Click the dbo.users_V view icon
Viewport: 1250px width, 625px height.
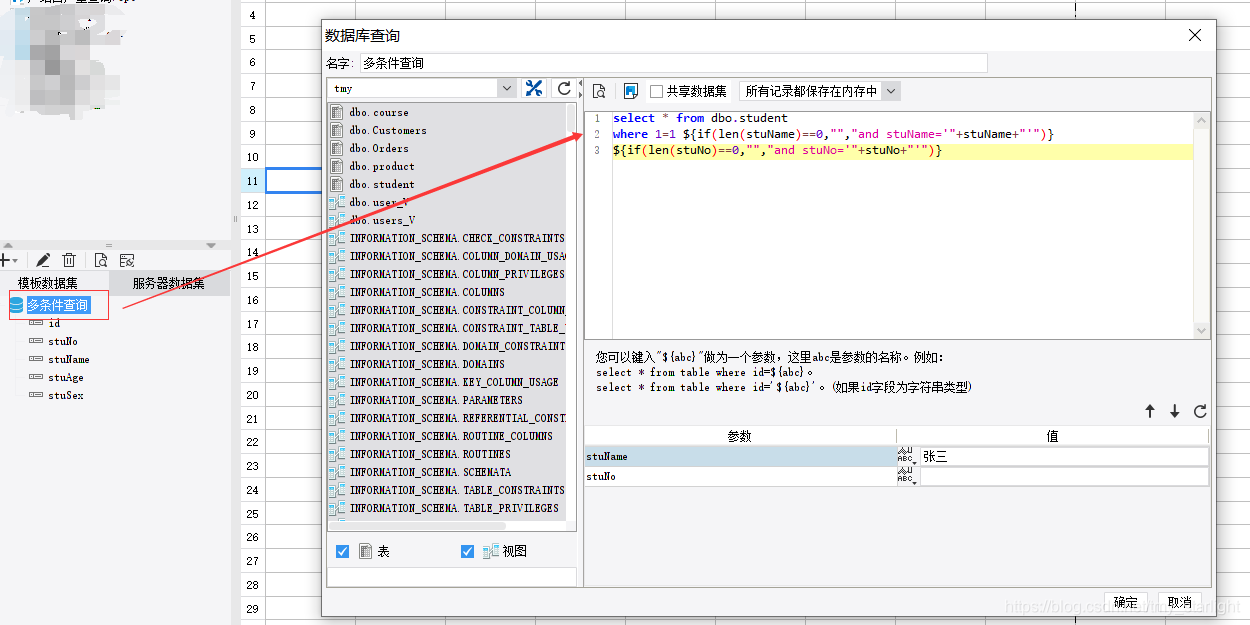338,220
